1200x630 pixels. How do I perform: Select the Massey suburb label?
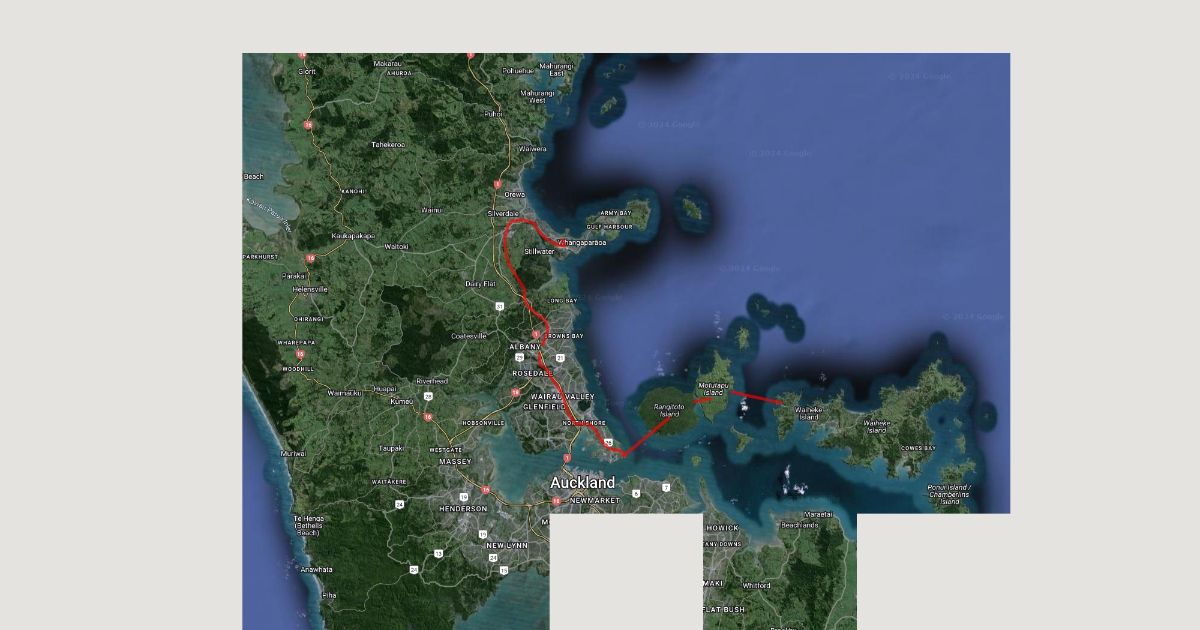(454, 462)
